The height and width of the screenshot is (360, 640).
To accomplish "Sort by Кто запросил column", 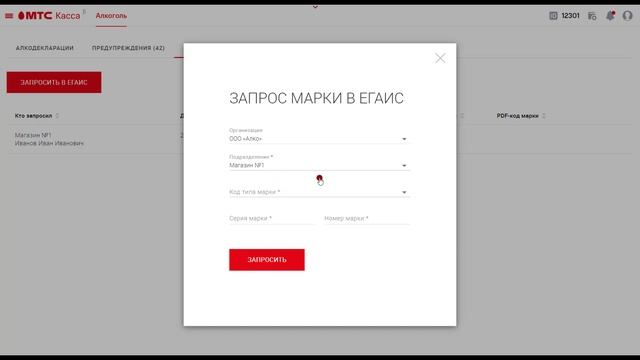I will coord(57,116).
